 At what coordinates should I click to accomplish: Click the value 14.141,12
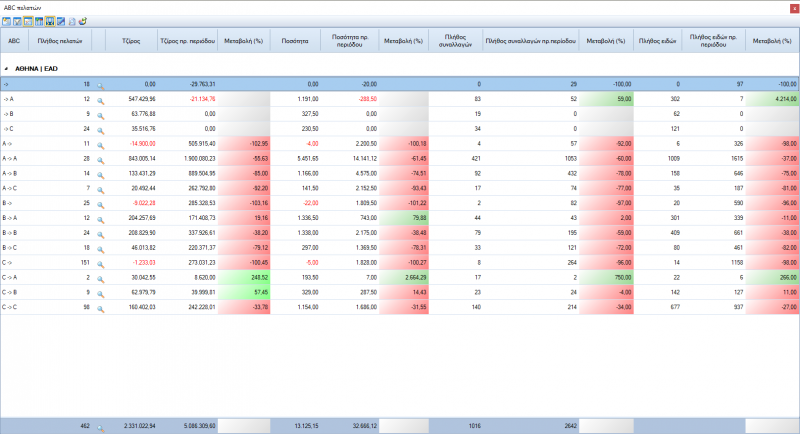point(365,159)
